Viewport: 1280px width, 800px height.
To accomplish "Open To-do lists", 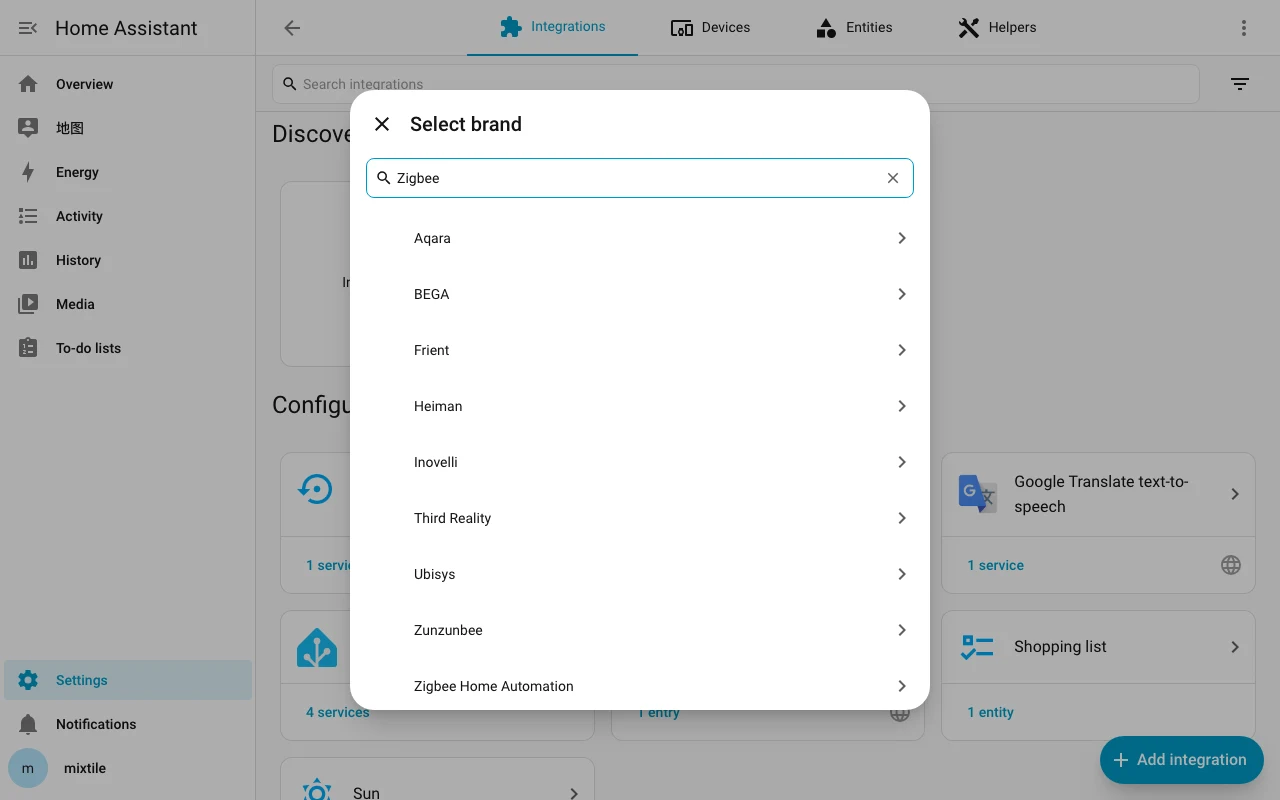I will 128,348.
